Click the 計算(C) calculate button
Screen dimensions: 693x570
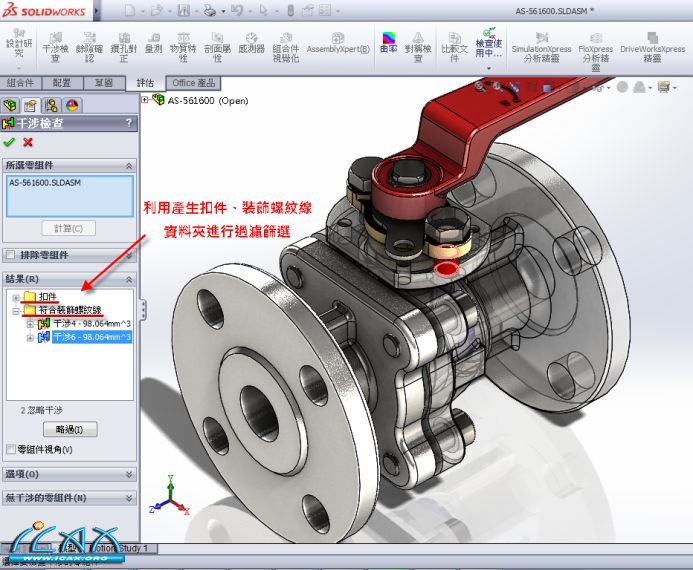tap(69, 228)
